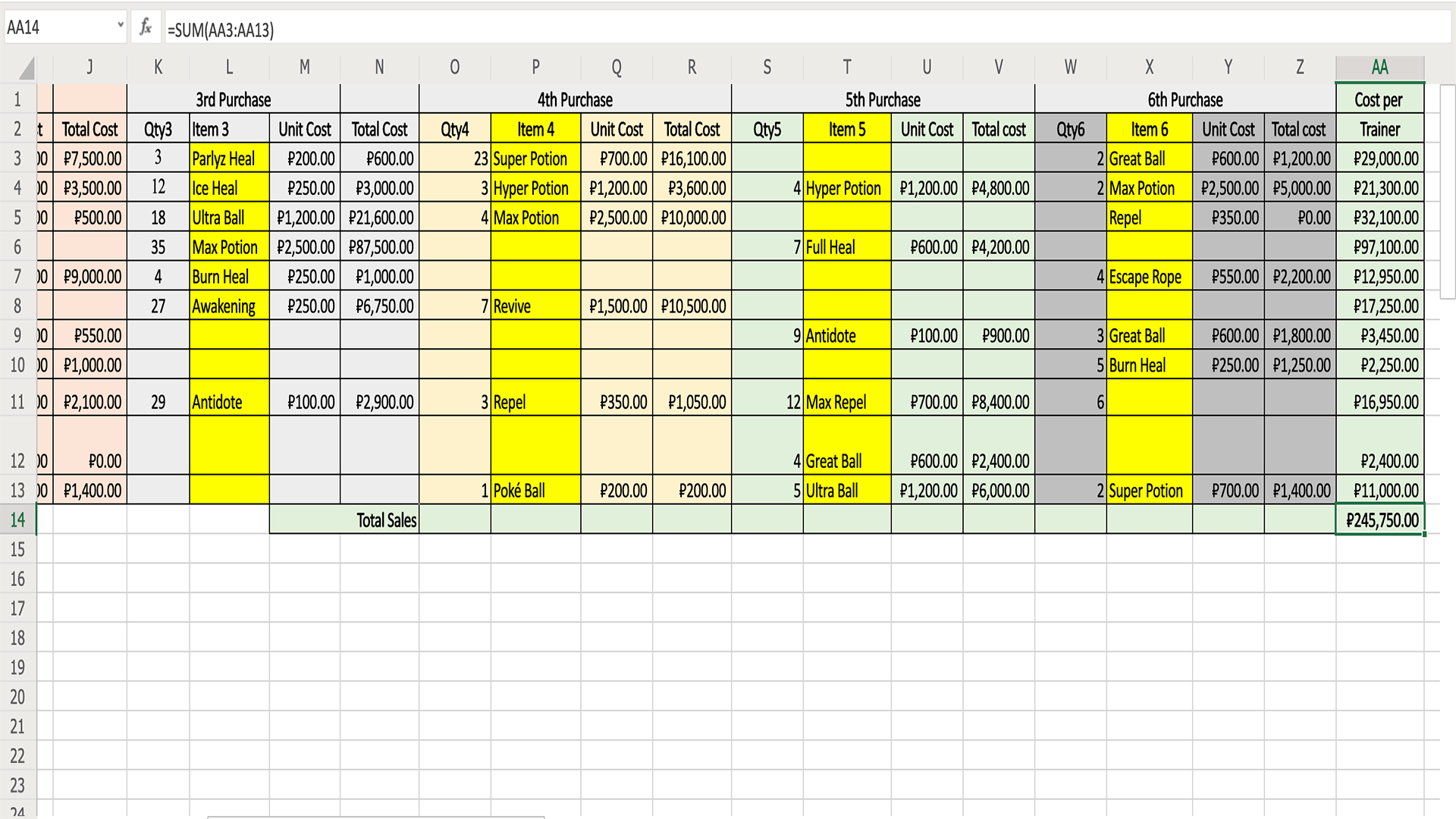The width and height of the screenshot is (1456, 819).
Task: Select the 'Ice Heal' cell
Action: pyautogui.click(x=229, y=188)
